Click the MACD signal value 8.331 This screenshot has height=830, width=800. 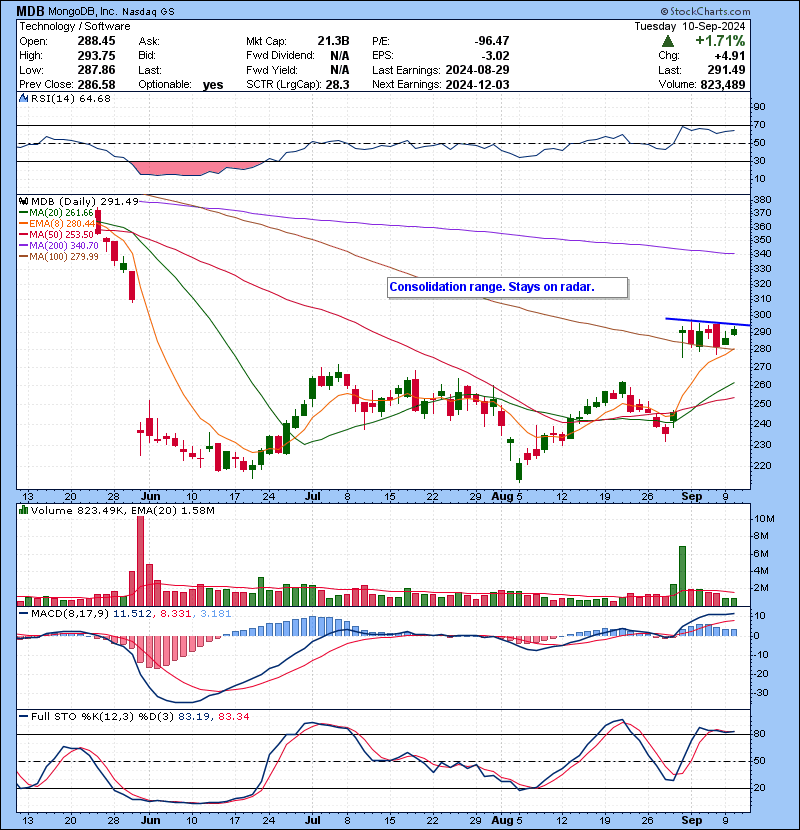(x=175, y=614)
